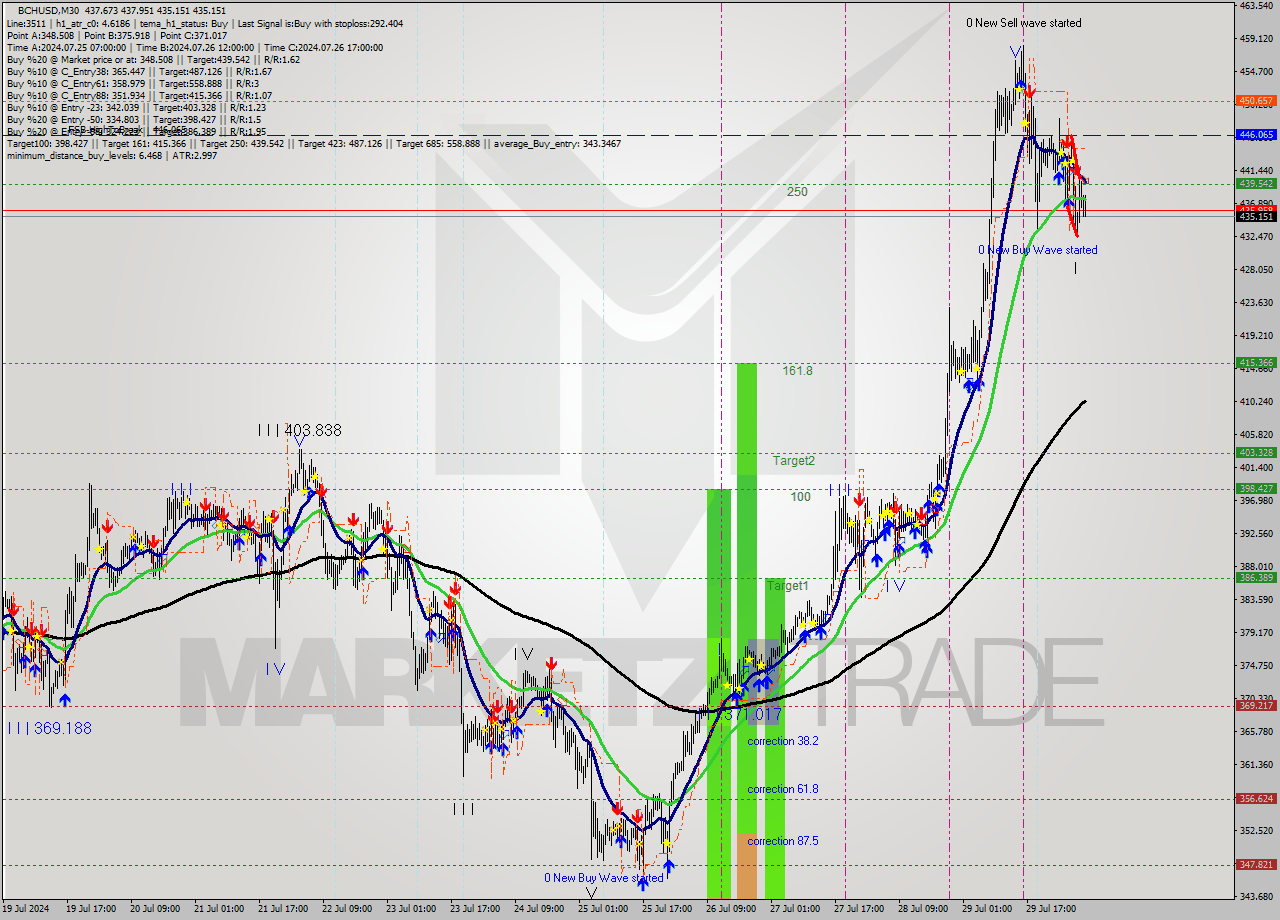Select the 423.630 price scale value
The width and height of the screenshot is (1280, 920).
coord(1255,303)
